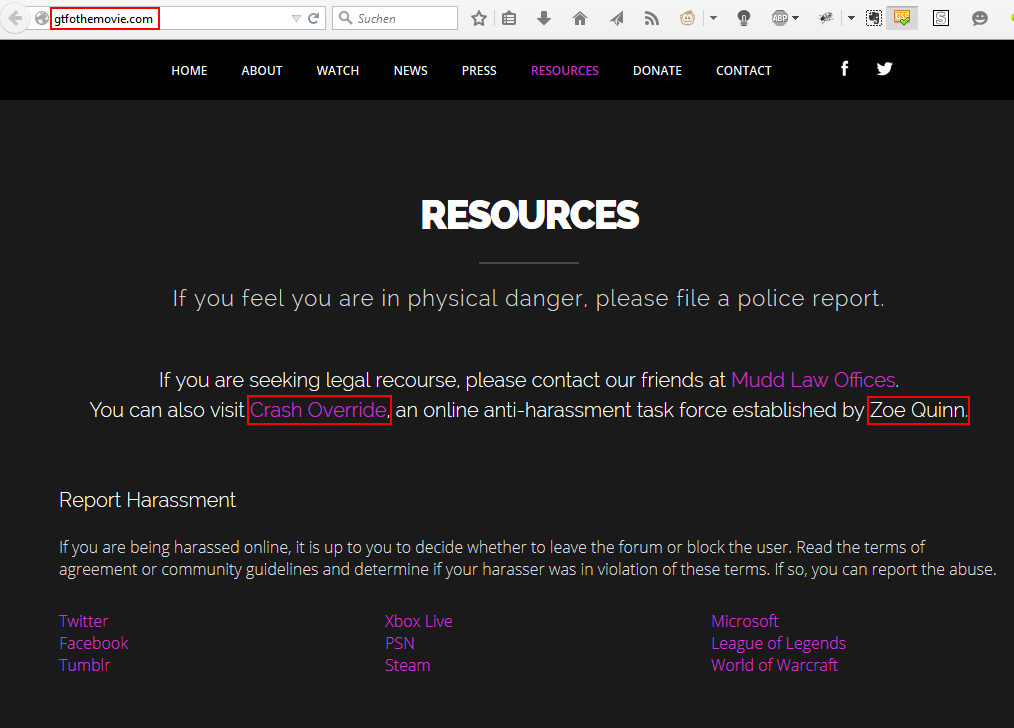The width and height of the screenshot is (1014, 728).
Task: Visit the Crash Override link
Action: [318, 410]
